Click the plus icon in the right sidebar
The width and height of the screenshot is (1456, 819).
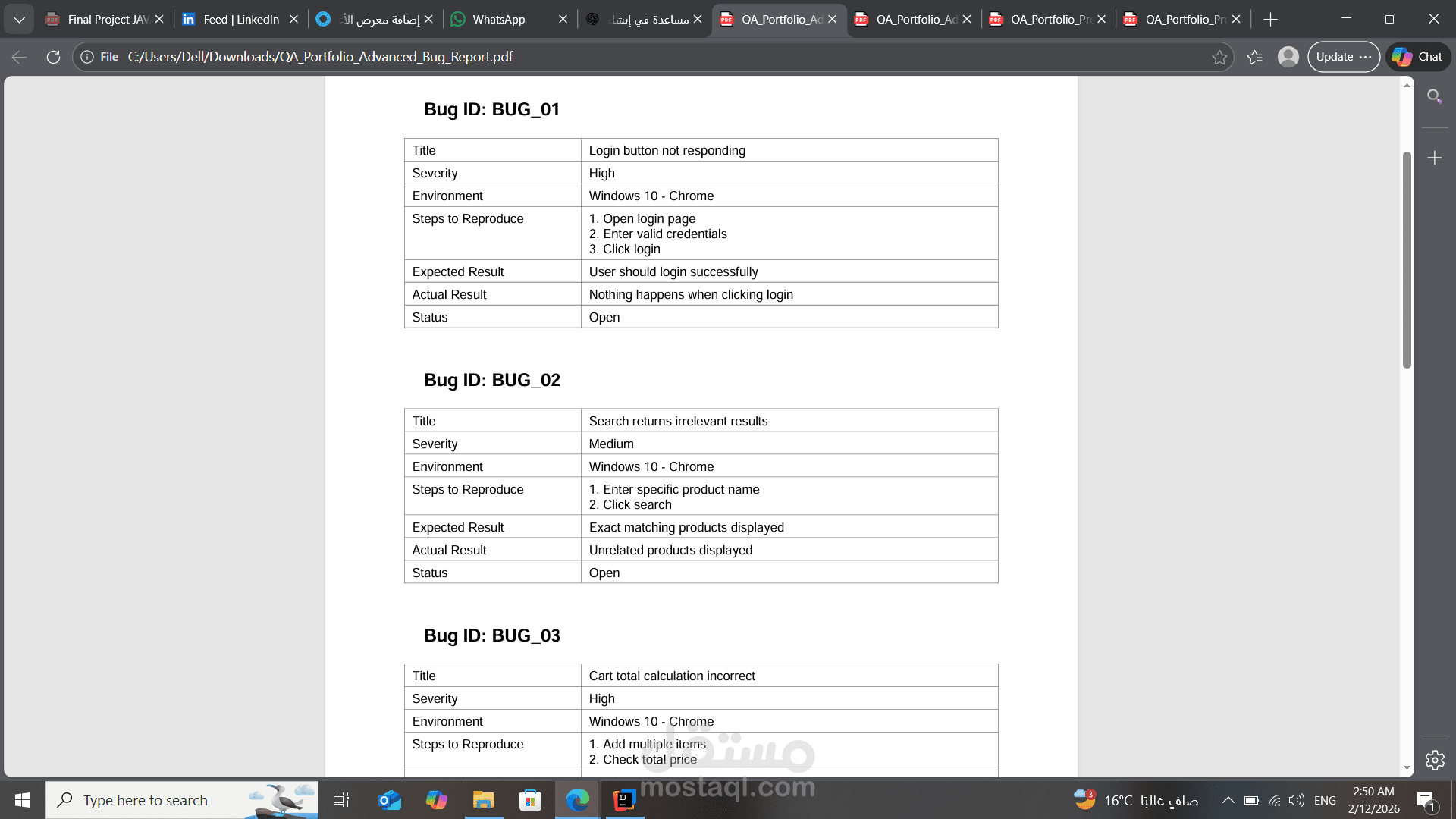1435,158
